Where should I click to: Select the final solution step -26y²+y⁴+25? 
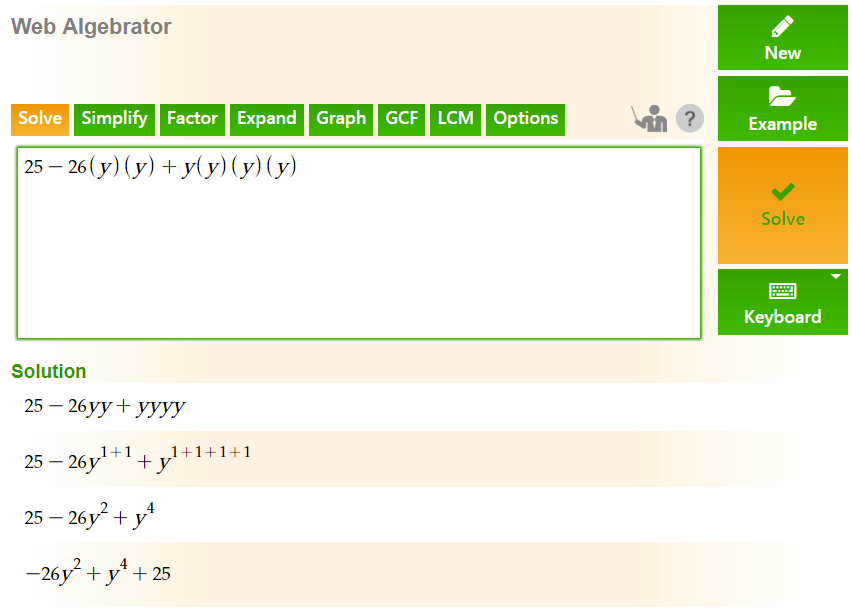(x=98, y=572)
